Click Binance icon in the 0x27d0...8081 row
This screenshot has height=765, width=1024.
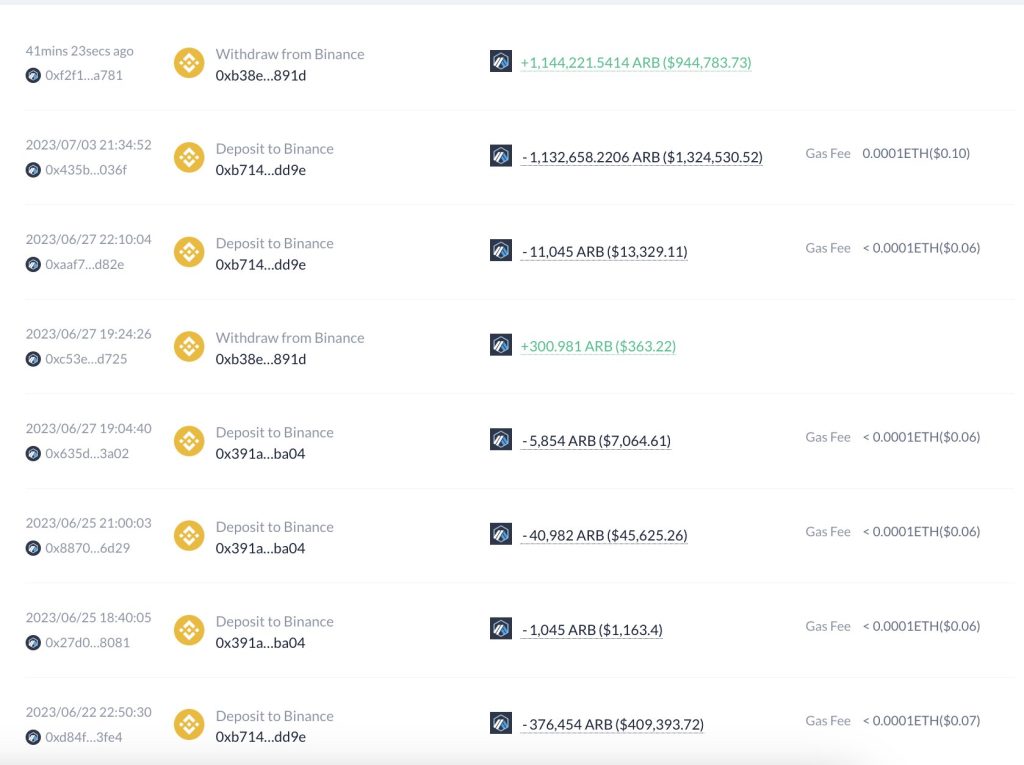point(189,630)
